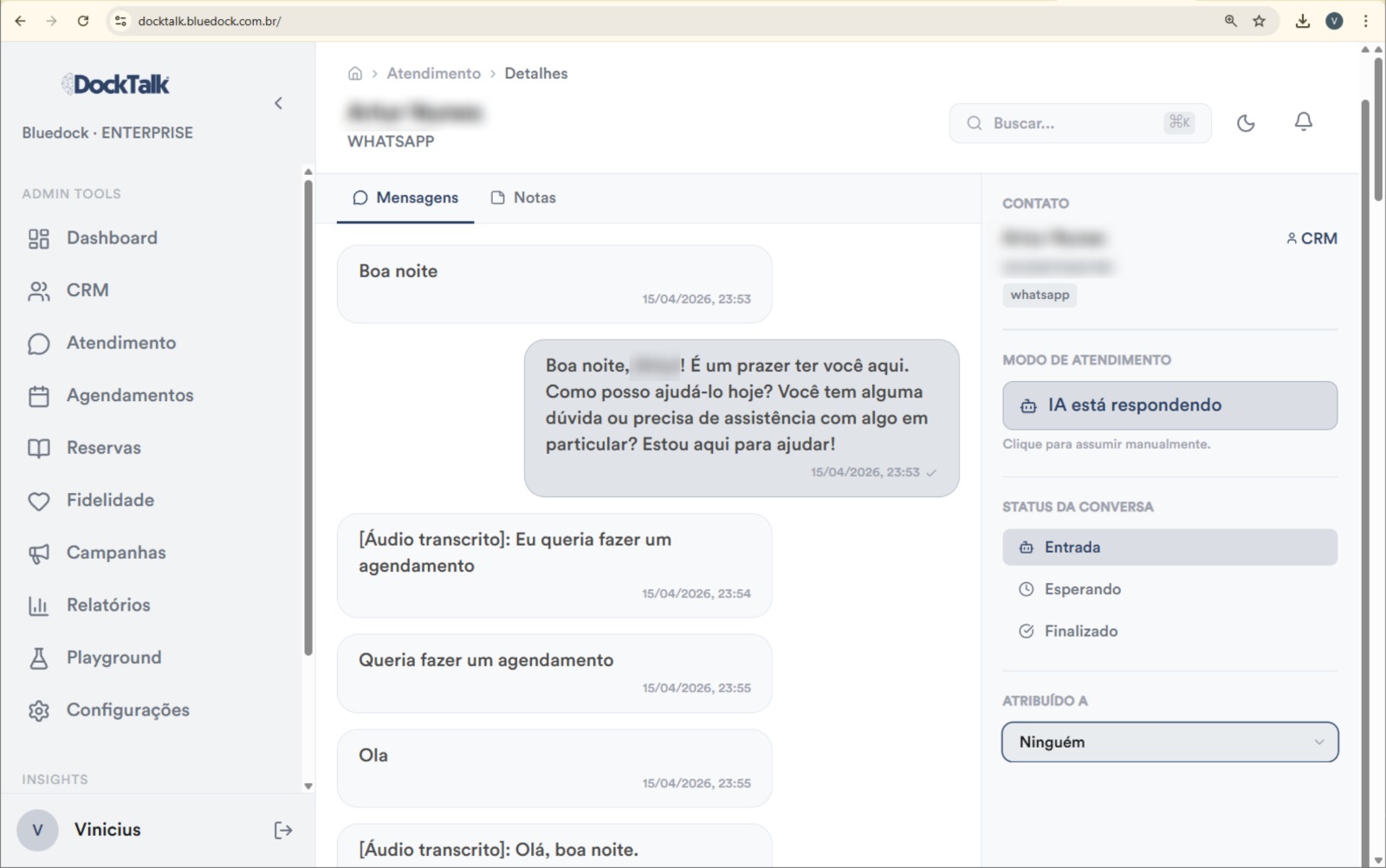
Task: Click the Fidelidade heart icon
Action: (39, 501)
